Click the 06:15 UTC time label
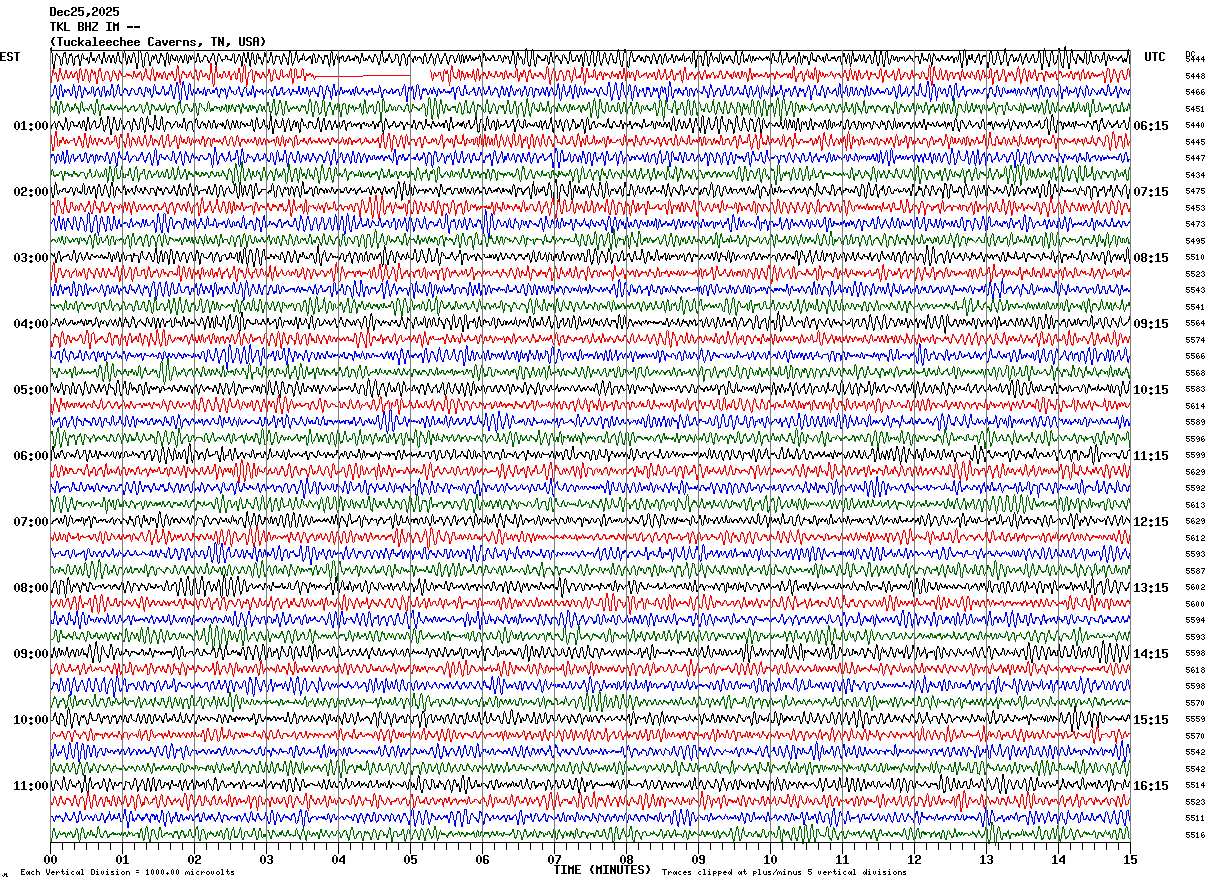This screenshot has height=886, width=1210. tap(1151, 126)
